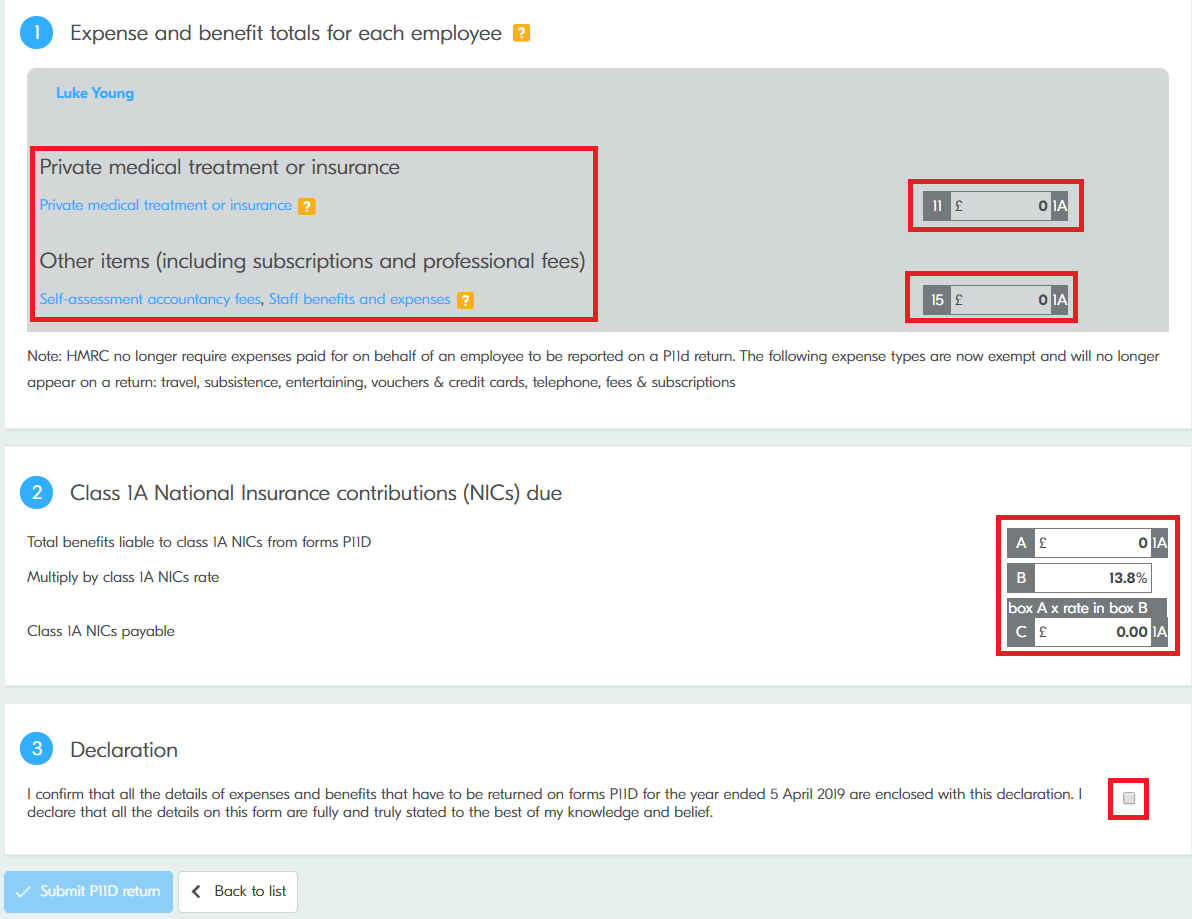
Task: Click the 'Declaration' heading
Action: [124, 749]
